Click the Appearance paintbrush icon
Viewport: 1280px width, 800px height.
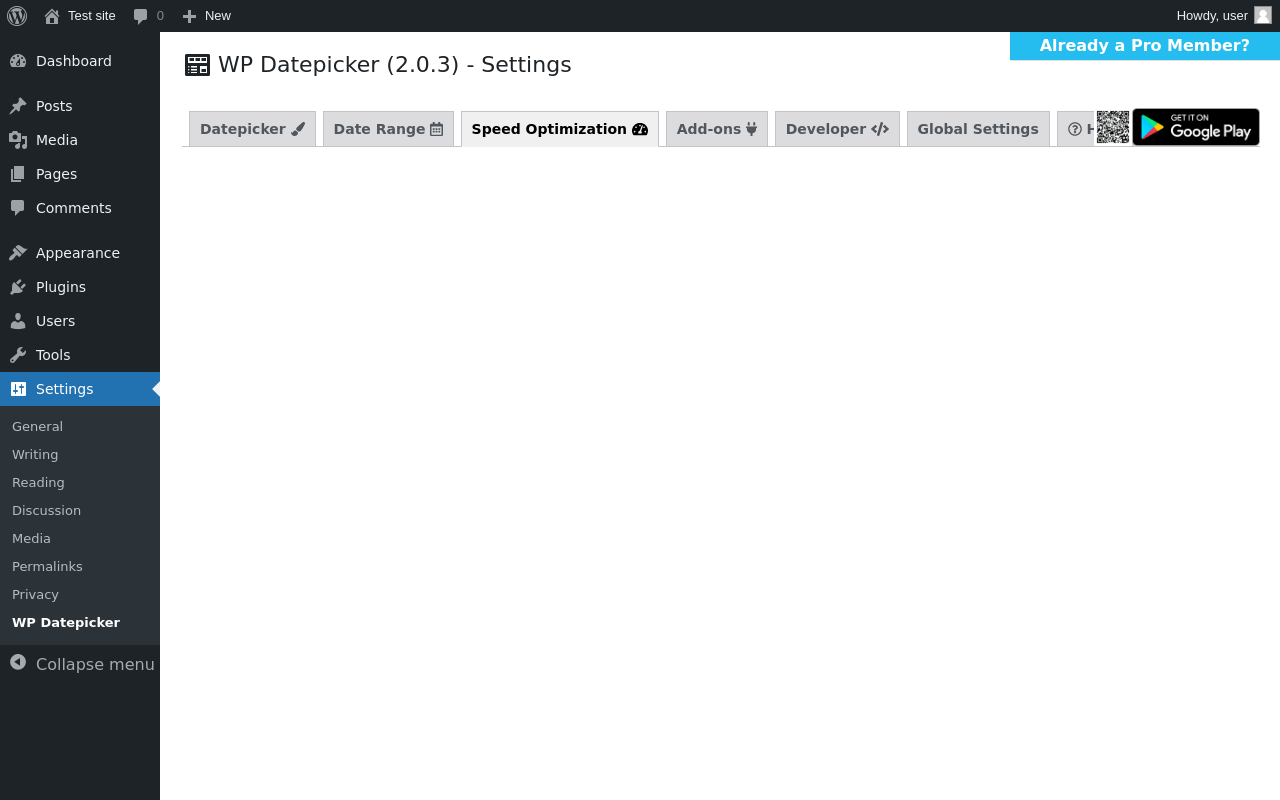click(x=18, y=253)
